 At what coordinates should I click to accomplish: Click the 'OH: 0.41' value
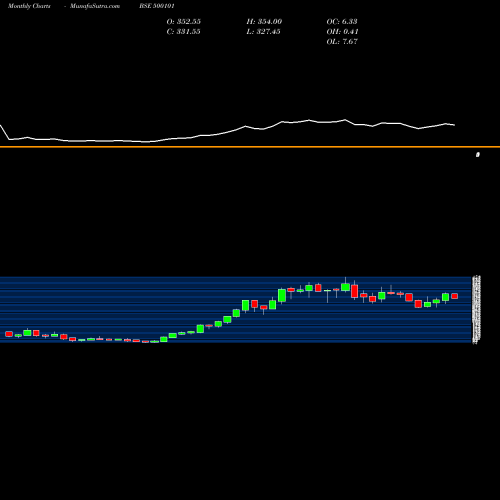point(342,32)
